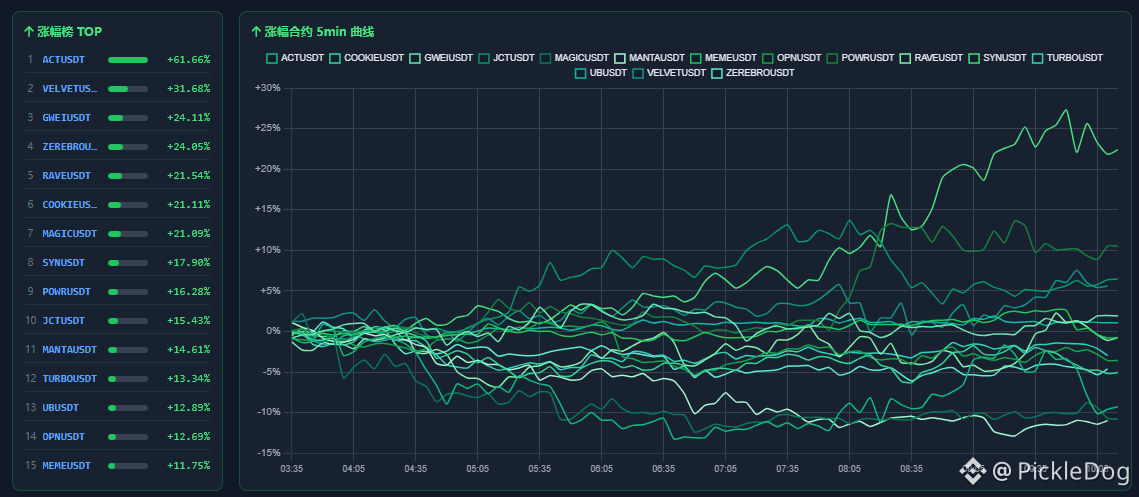The width and height of the screenshot is (1139, 497).
Task: Click the ACTUSDT row progress bar
Action: click(x=128, y=60)
